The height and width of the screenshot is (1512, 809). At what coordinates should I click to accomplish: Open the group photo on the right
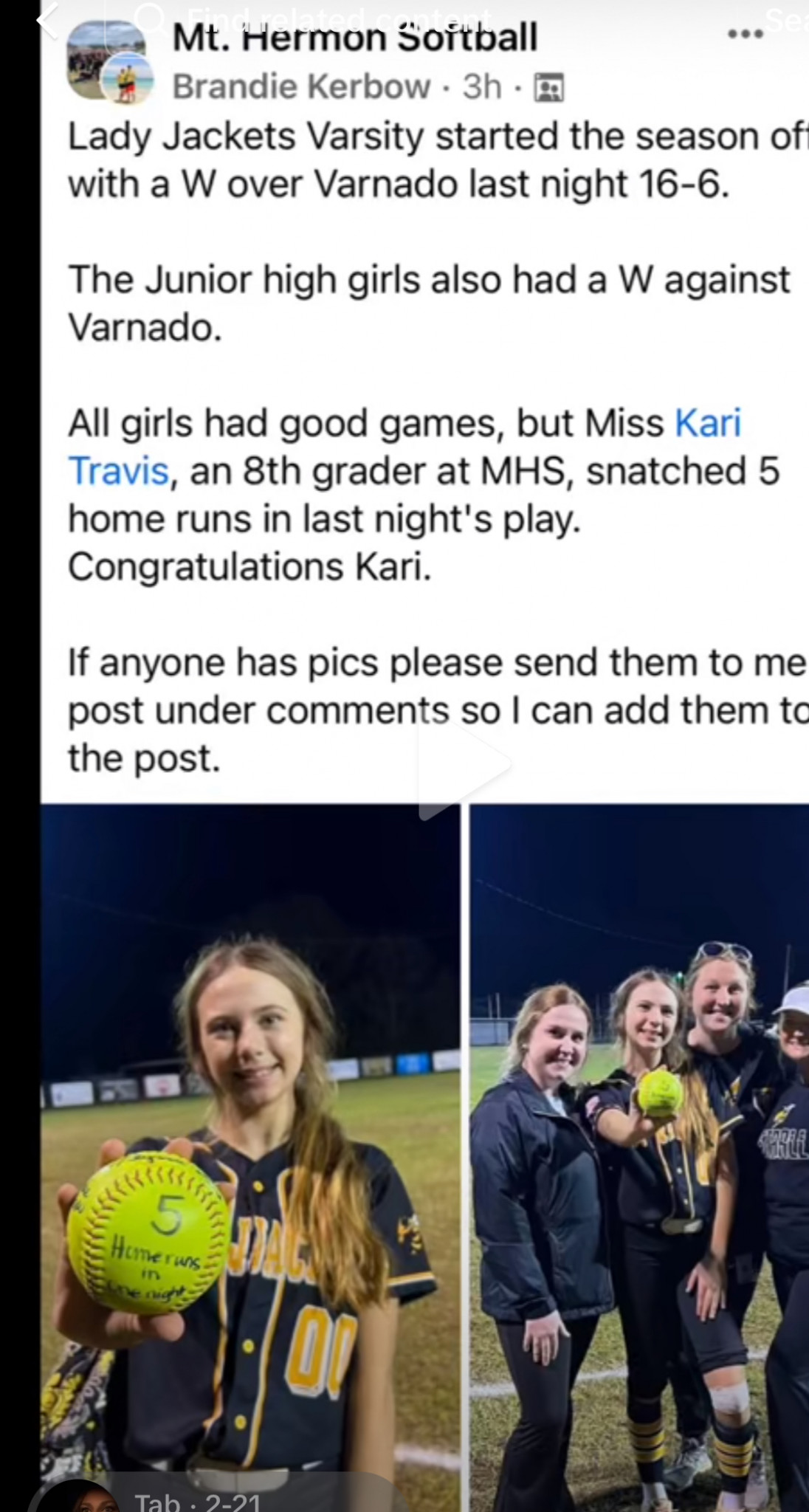tap(639, 1158)
